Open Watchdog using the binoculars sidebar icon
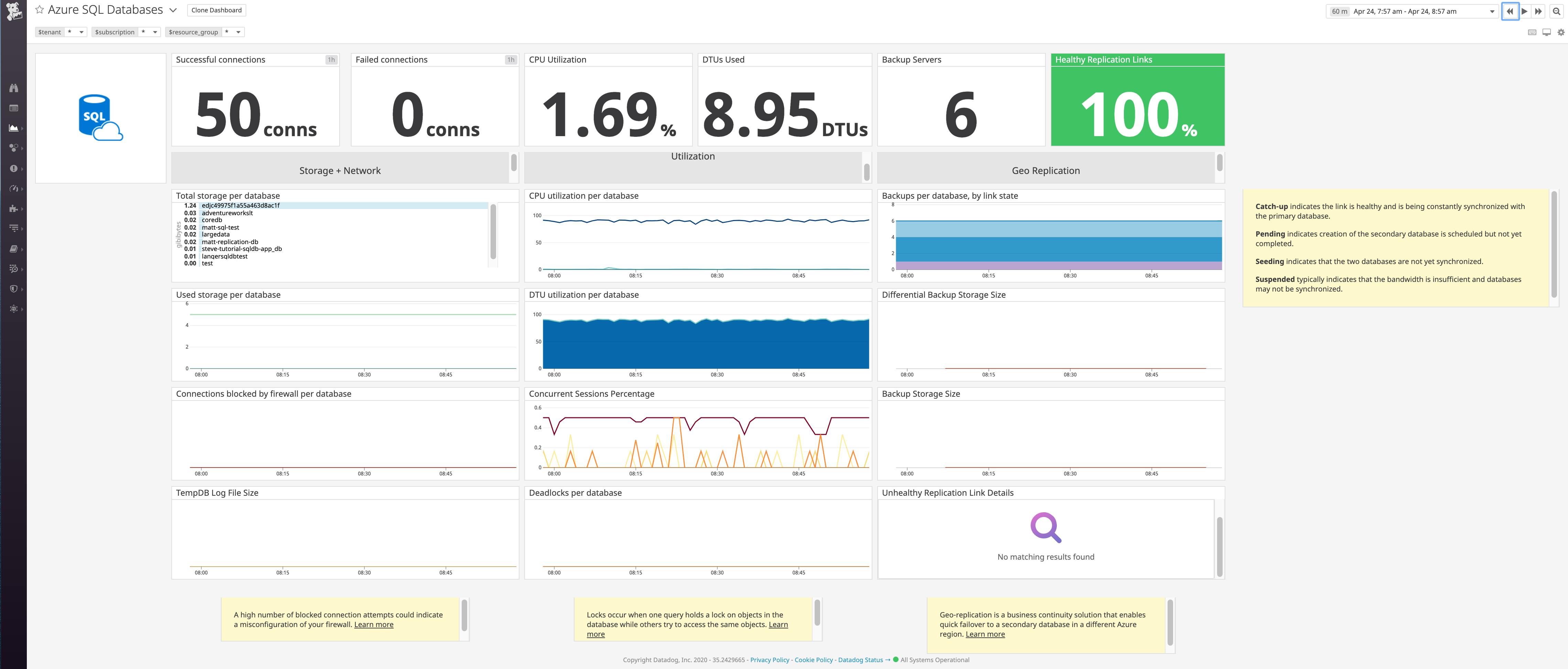The width and height of the screenshot is (1568, 669). pyautogui.click(x=14, y=88)
